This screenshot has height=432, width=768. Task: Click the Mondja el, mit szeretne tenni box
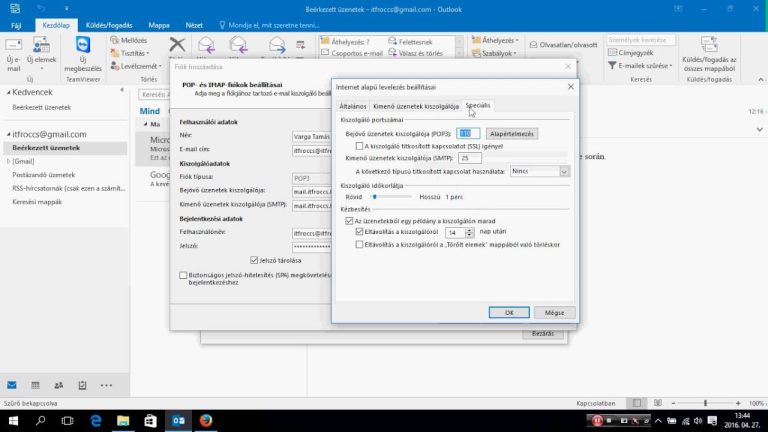click(x=269, y=25)
